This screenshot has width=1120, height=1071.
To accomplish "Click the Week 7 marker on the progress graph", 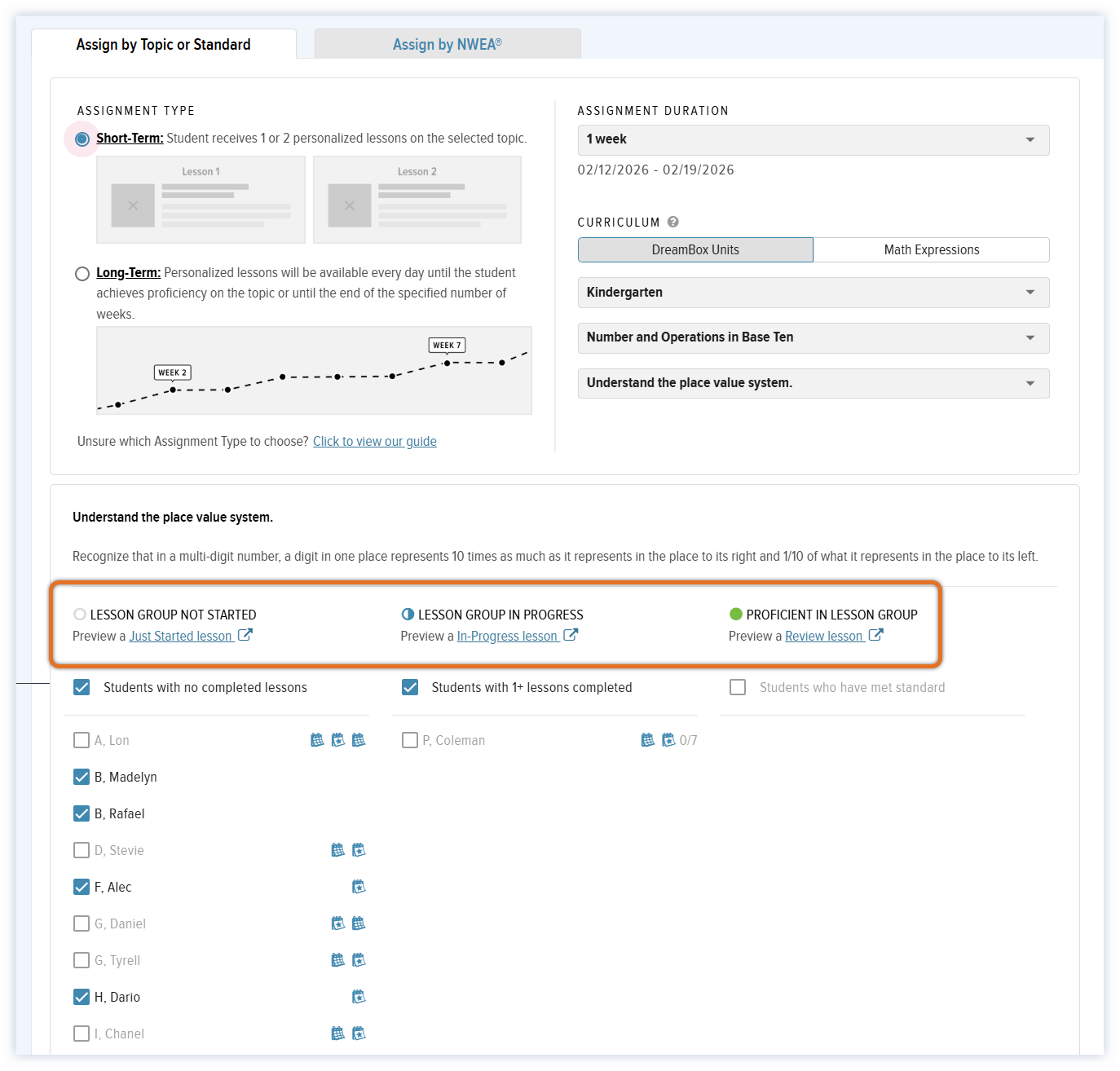I will pyautogui.click(x=447, y=346).
